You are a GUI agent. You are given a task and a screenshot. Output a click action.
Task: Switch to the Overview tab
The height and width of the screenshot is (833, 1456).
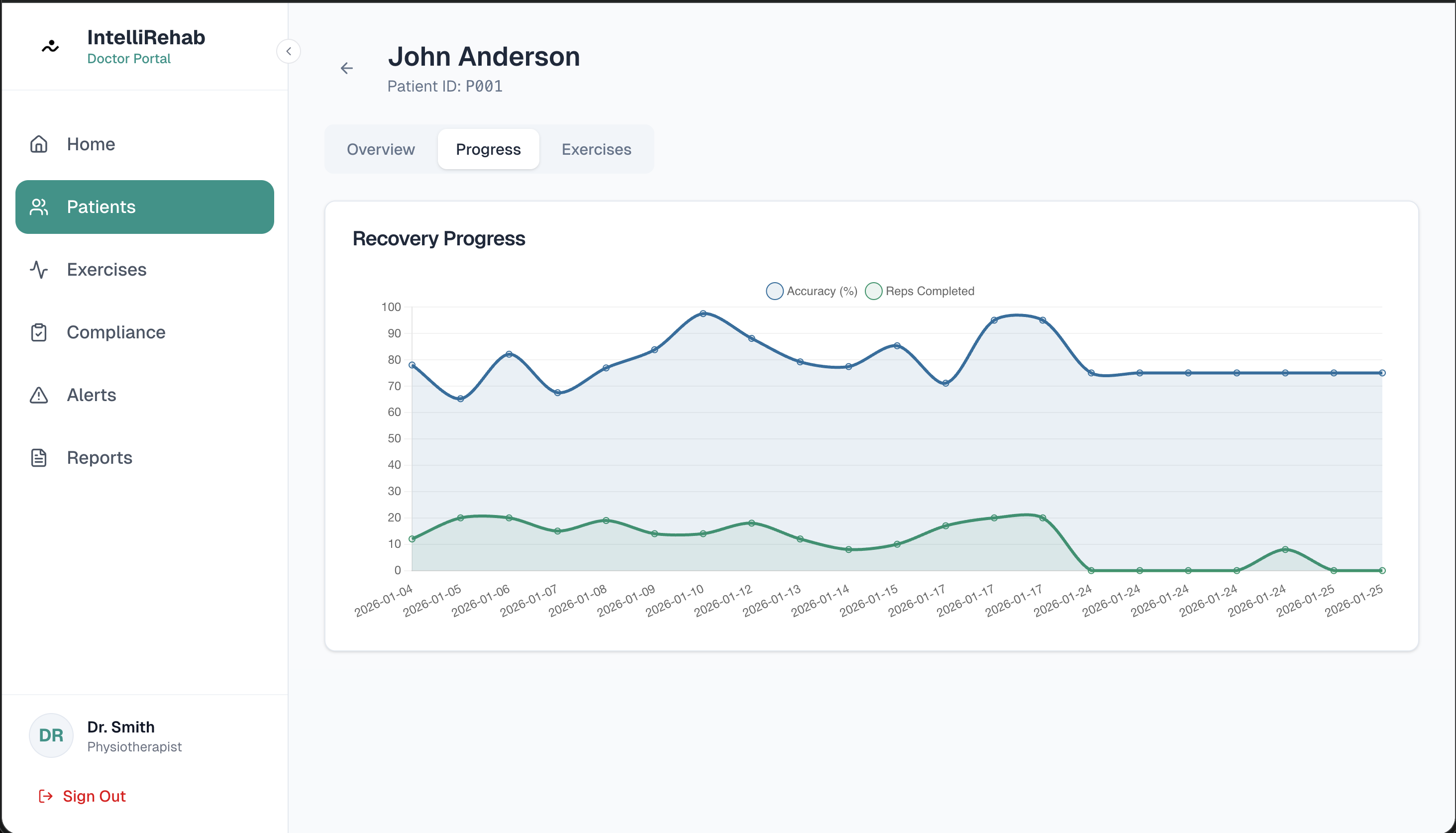click(x=381, y=149)
